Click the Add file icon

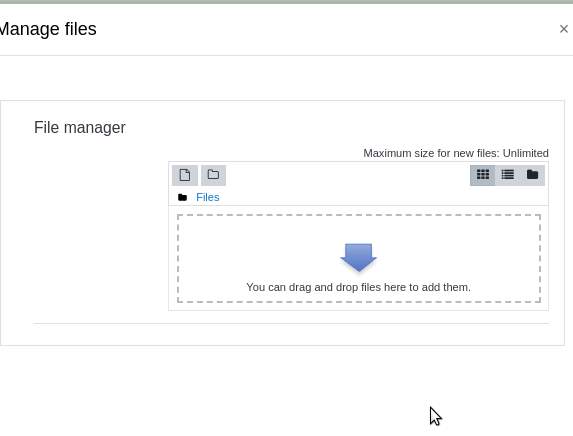pos(185,175)
